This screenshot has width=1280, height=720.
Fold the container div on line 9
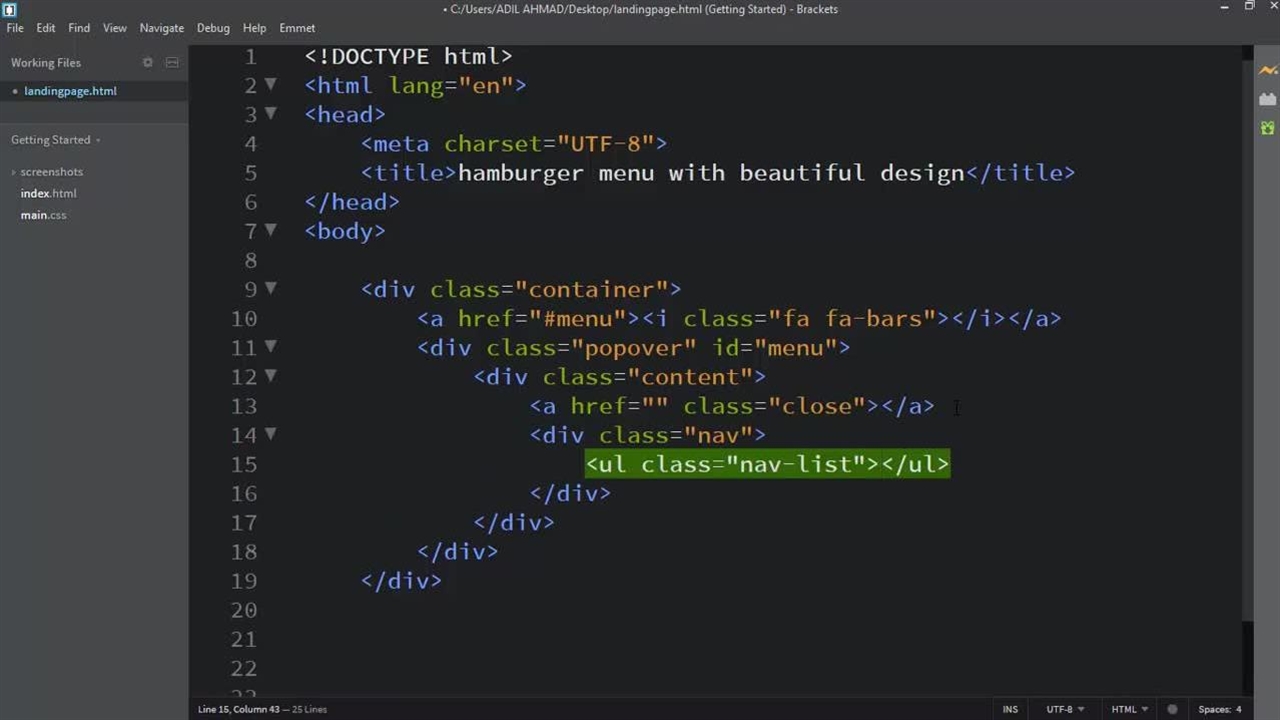pyautogui.click(x=270, y=289)
